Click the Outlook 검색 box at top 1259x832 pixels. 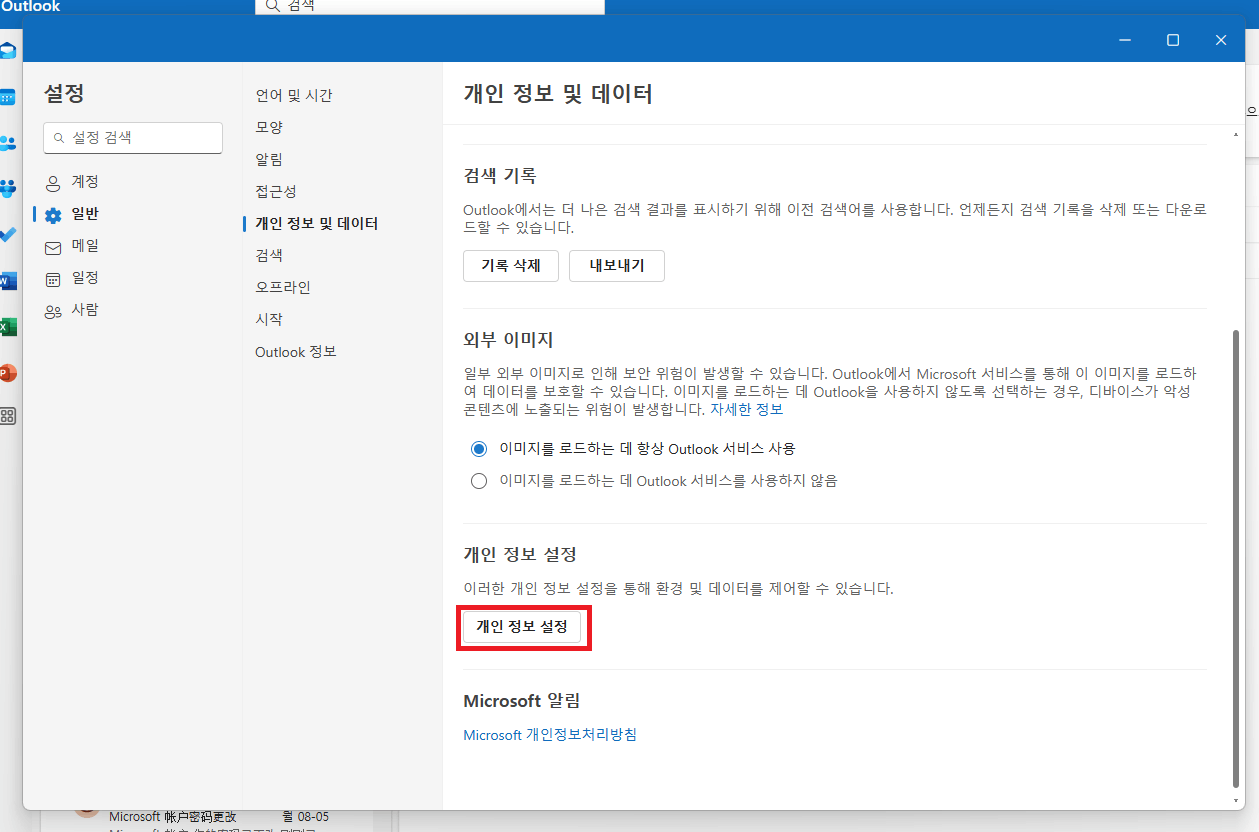[430, 6]
